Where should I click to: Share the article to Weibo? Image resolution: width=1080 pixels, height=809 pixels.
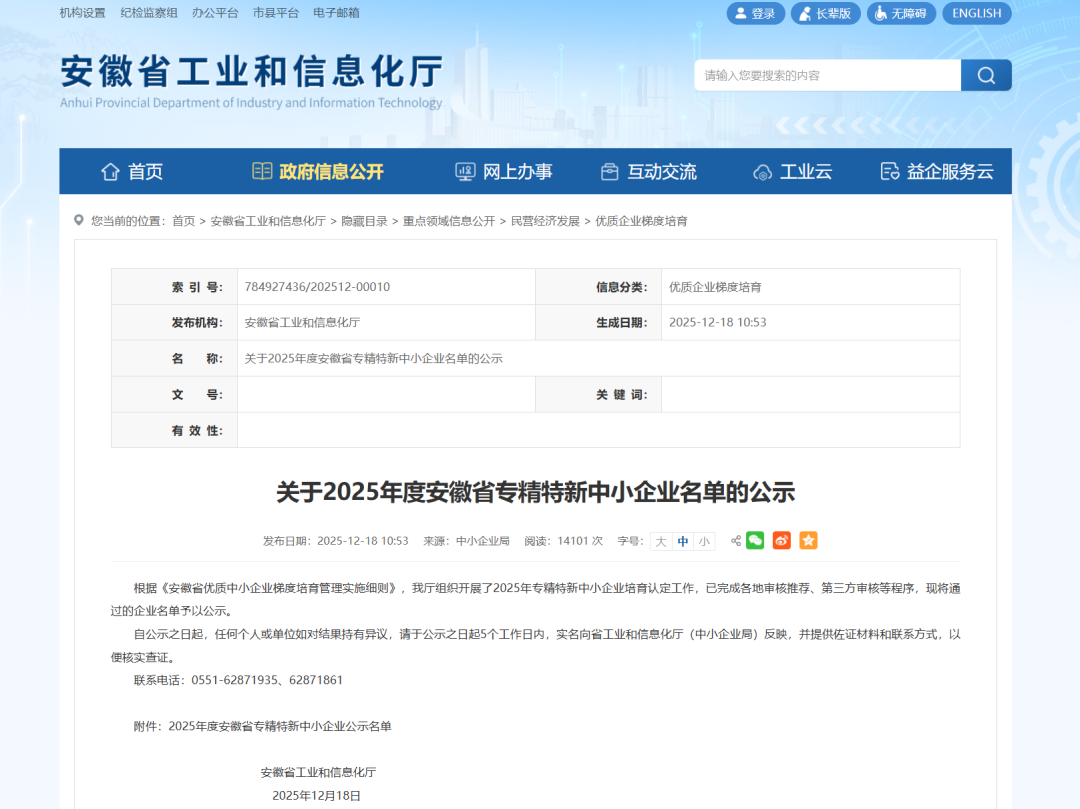tap(782, 540)
